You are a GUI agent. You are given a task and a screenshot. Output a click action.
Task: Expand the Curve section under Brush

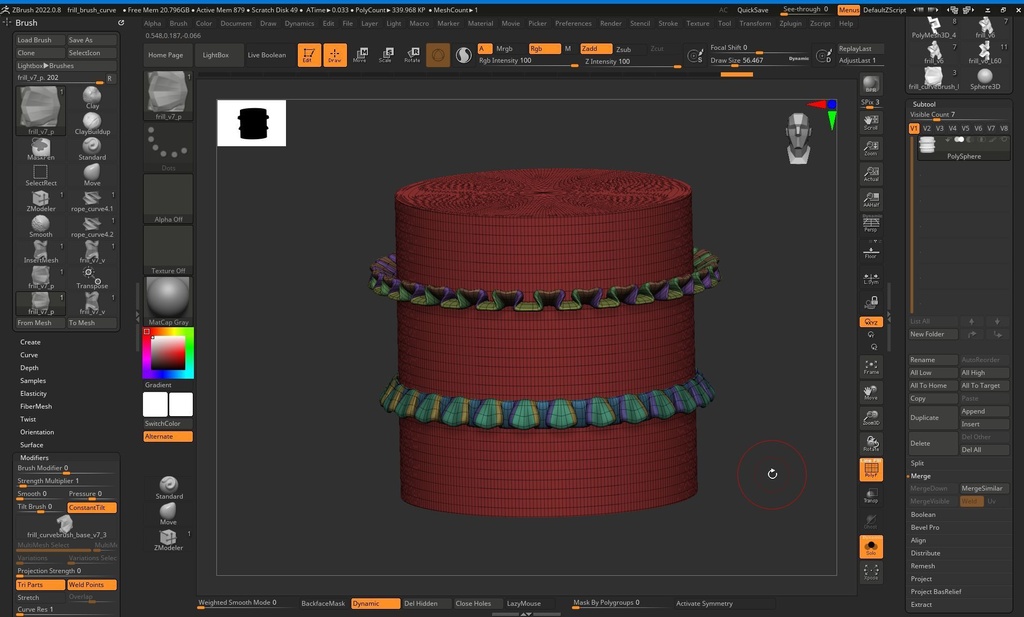(29, 355)
